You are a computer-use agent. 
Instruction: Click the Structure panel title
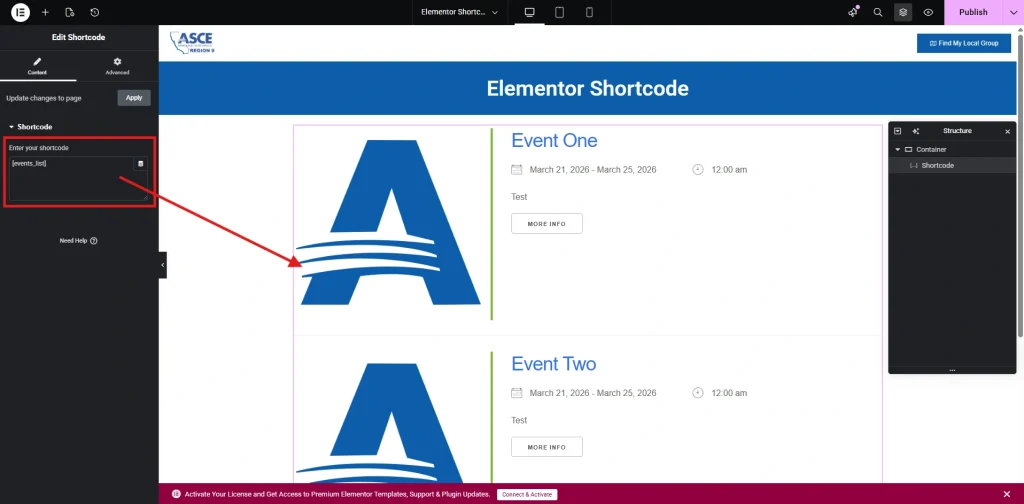pos(957,131)
